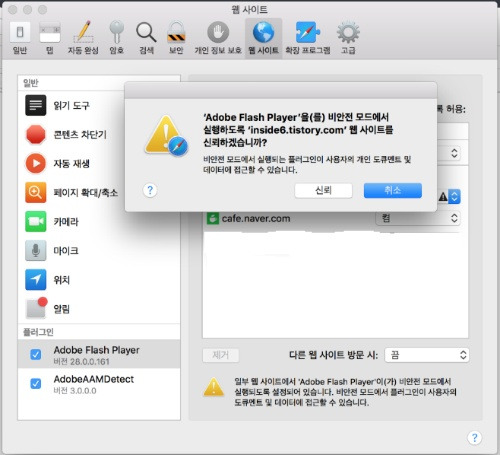The image size is (500, 455).
Task: Open the 개인 정보 보호 hand icon
Action: [218, 32]
